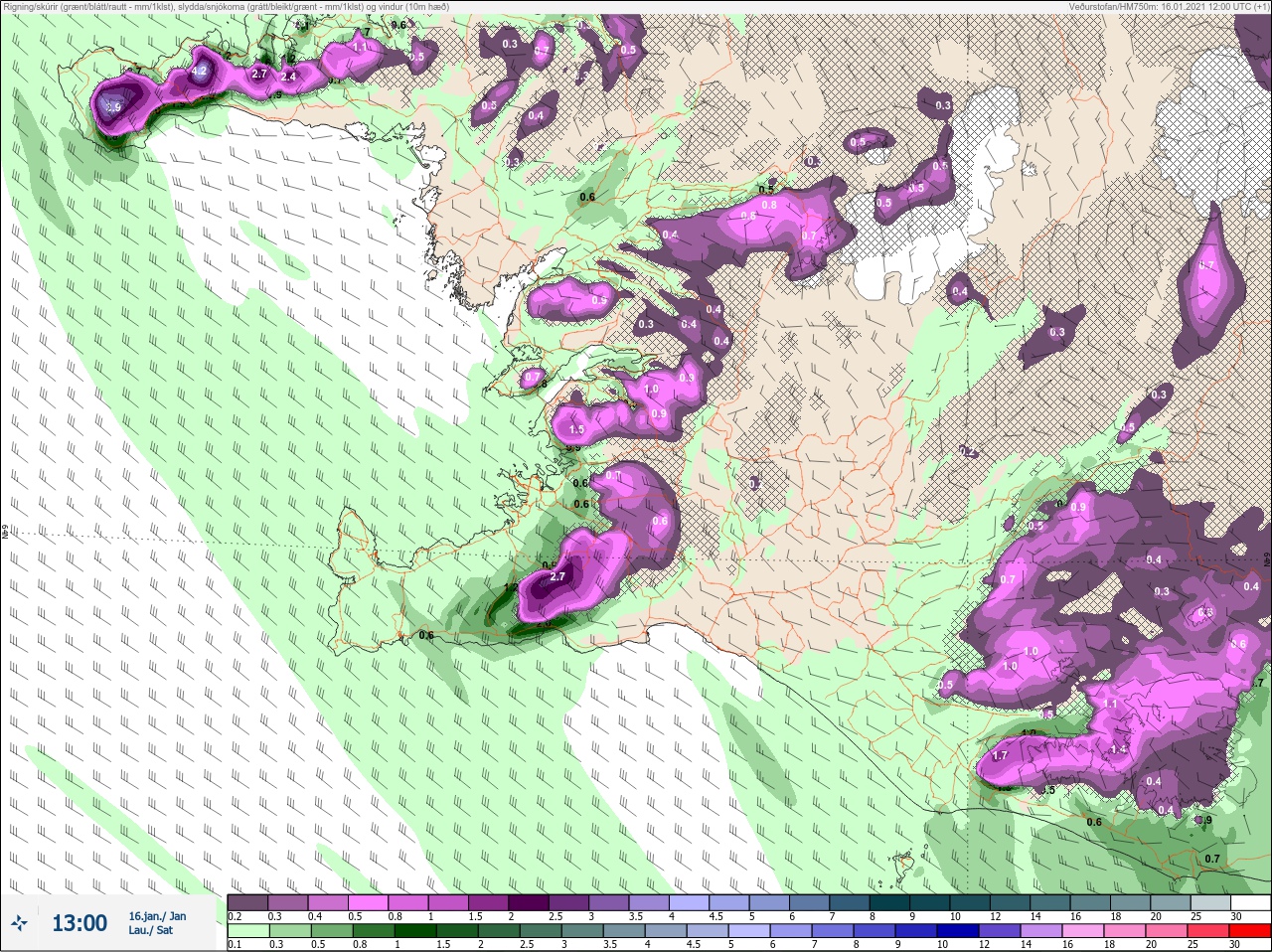The height and width of the screenshot is (952, 1272).
Task: Click the 0.2 label in the upper legend row
Action: pyautogui.click(x=235, y=916)
